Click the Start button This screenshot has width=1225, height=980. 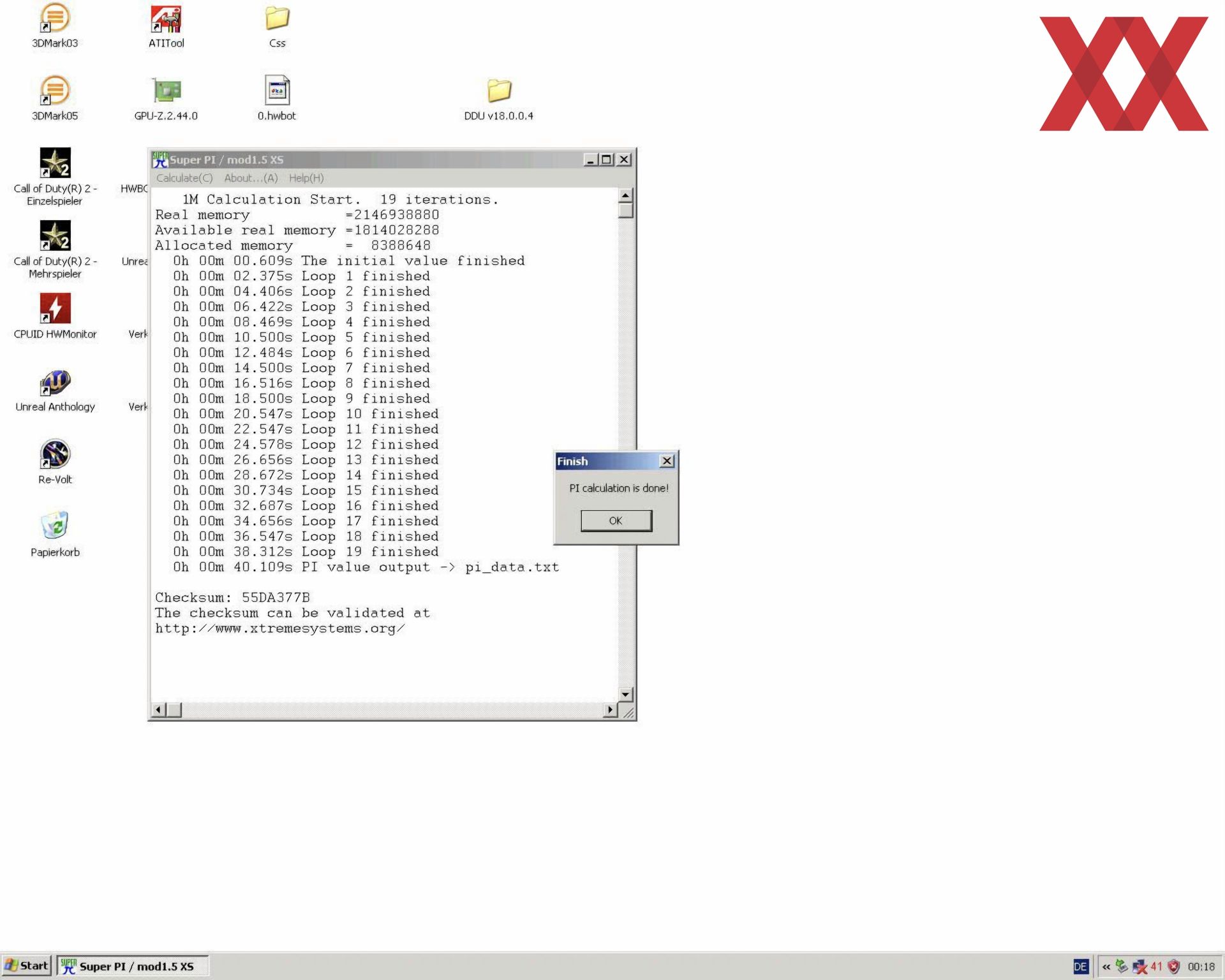[27, 965]
